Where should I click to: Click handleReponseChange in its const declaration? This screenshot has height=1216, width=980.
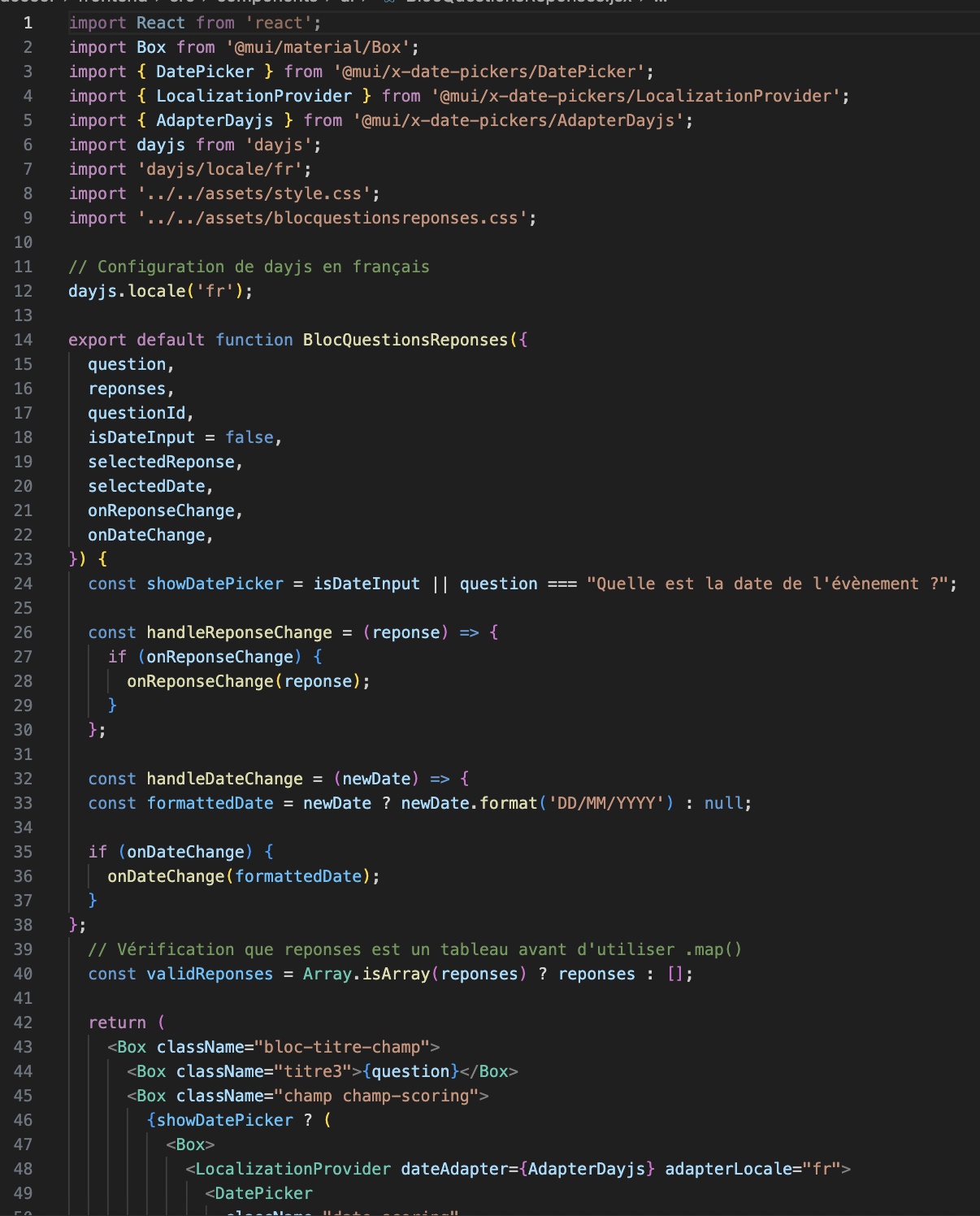(x=239, y=632)
